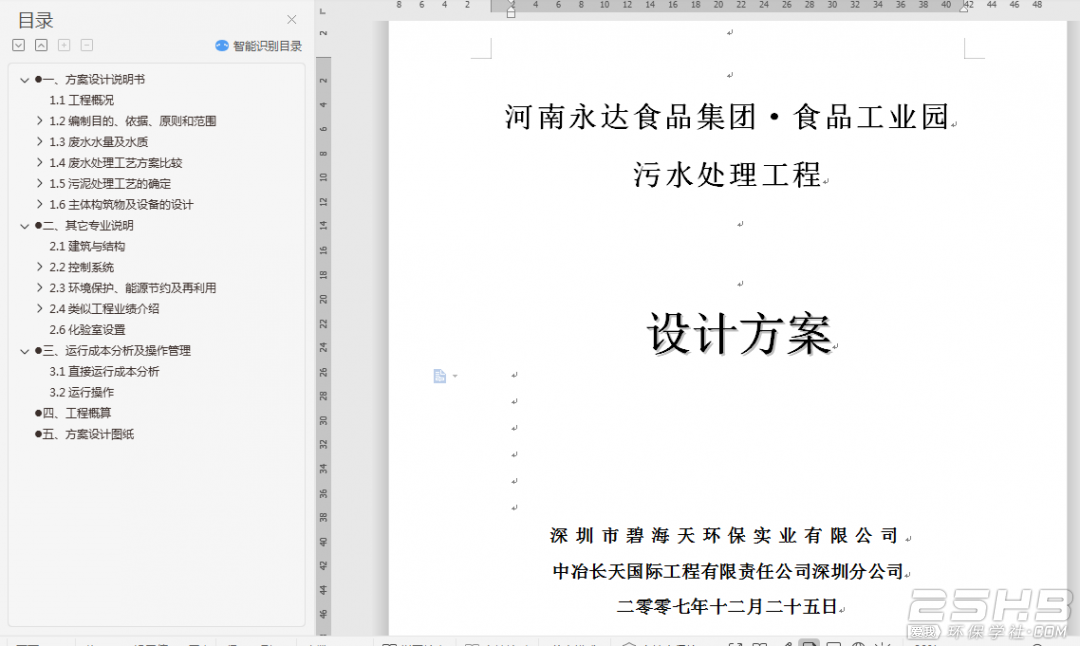Click the 深圳市碧海天环保实业有限公司 line
Image resolution: width=1080 pixels, height=646 pixels.
point(725,536)
